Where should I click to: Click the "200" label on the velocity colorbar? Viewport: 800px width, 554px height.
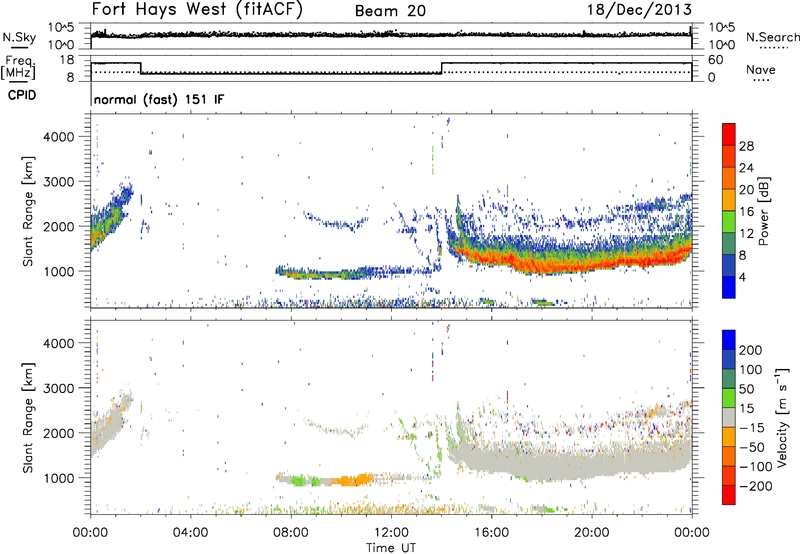[751, 350]
